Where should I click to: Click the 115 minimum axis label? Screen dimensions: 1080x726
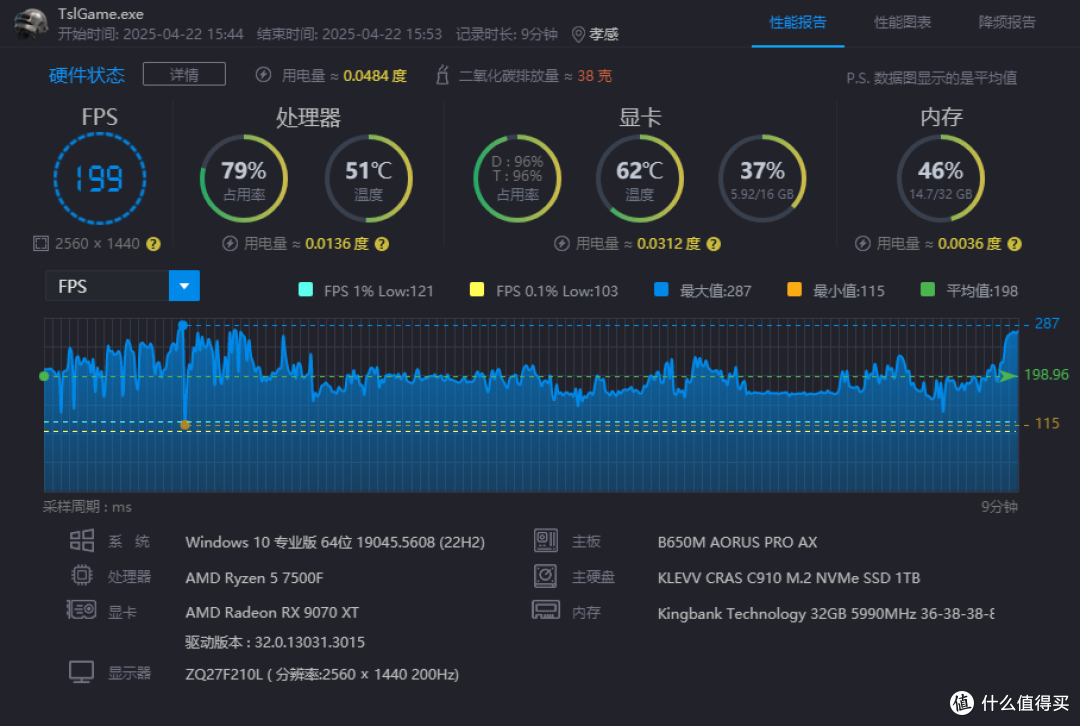pos(1047,424)
